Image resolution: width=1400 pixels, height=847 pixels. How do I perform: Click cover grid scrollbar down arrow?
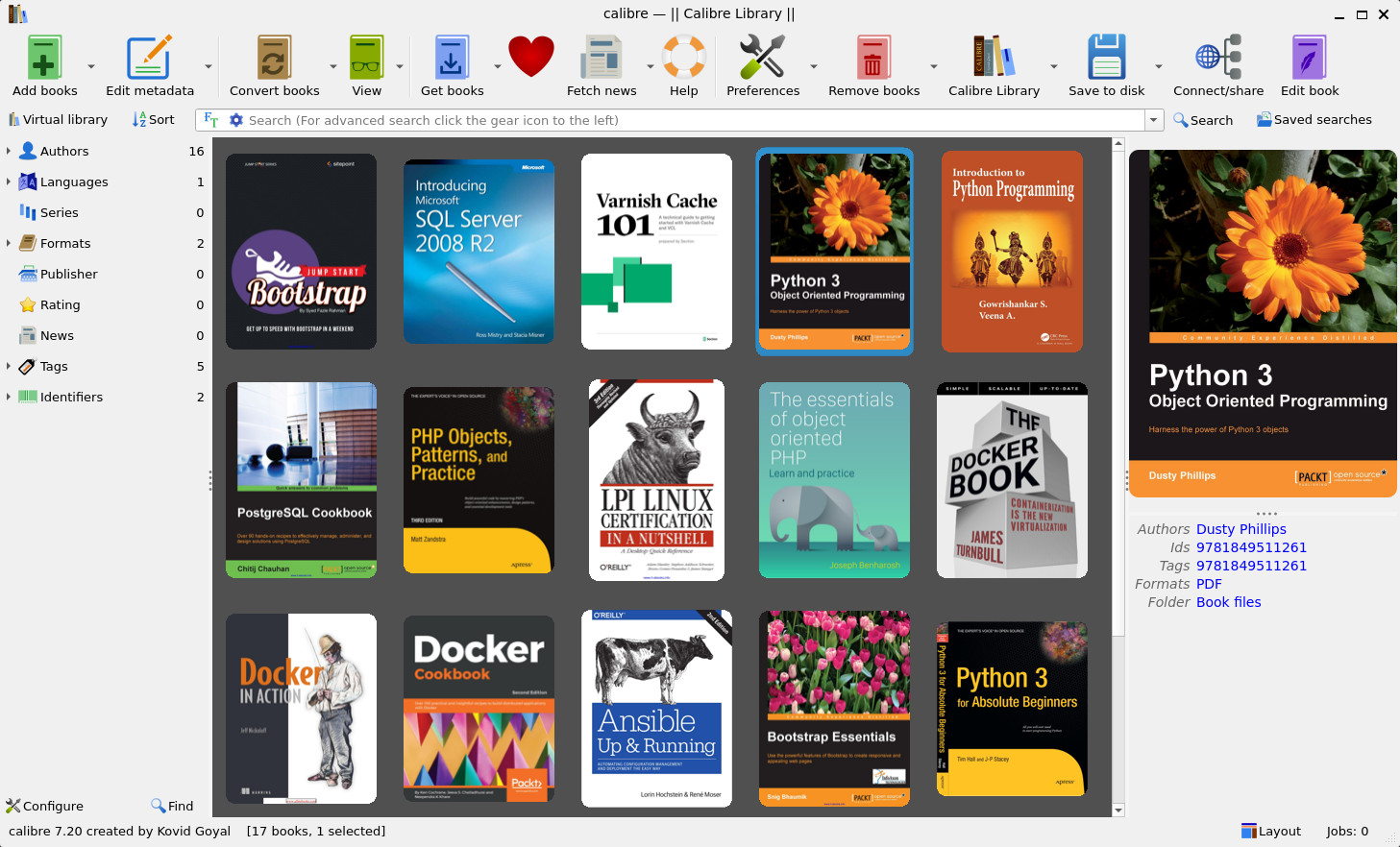(1118, 811)
